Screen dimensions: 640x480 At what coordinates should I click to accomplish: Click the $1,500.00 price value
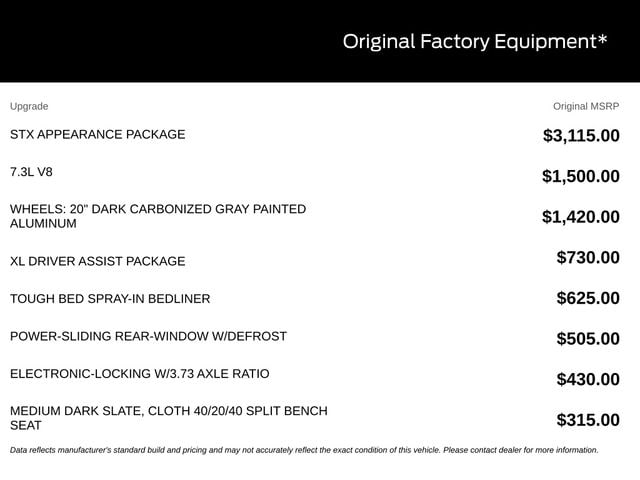[580, 176]
